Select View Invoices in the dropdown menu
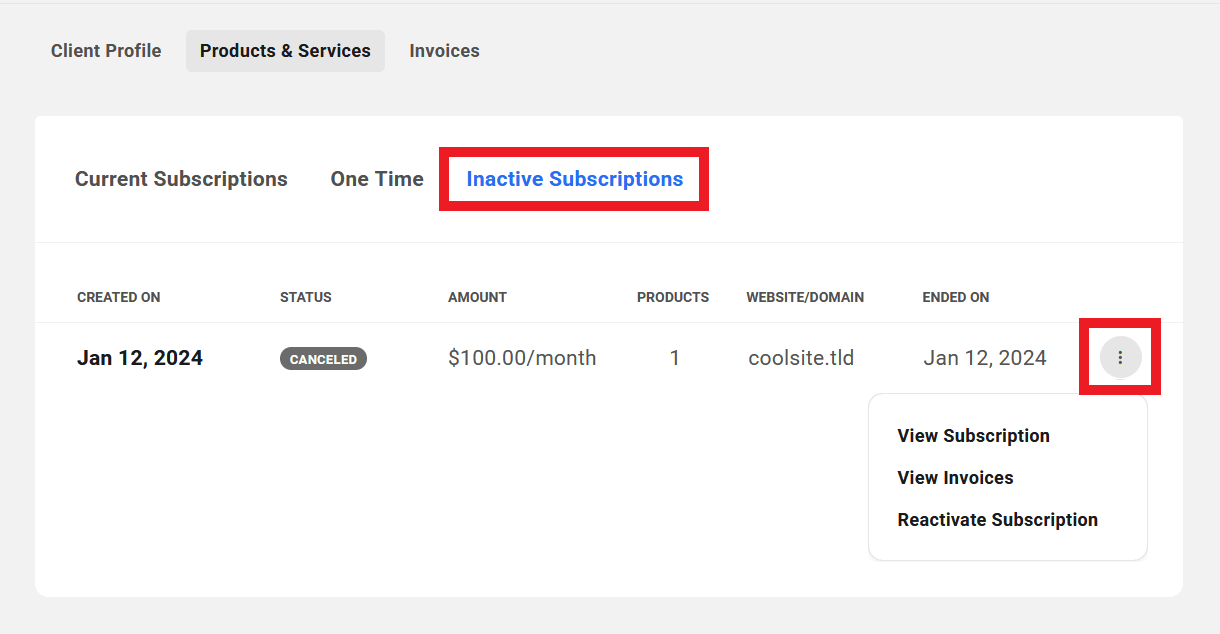Viewport: 1220px width, 634px height. coord(955,477)
